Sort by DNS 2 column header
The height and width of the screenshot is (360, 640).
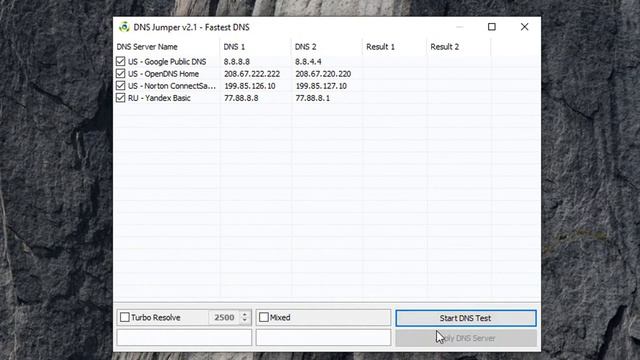coord(327,47)
